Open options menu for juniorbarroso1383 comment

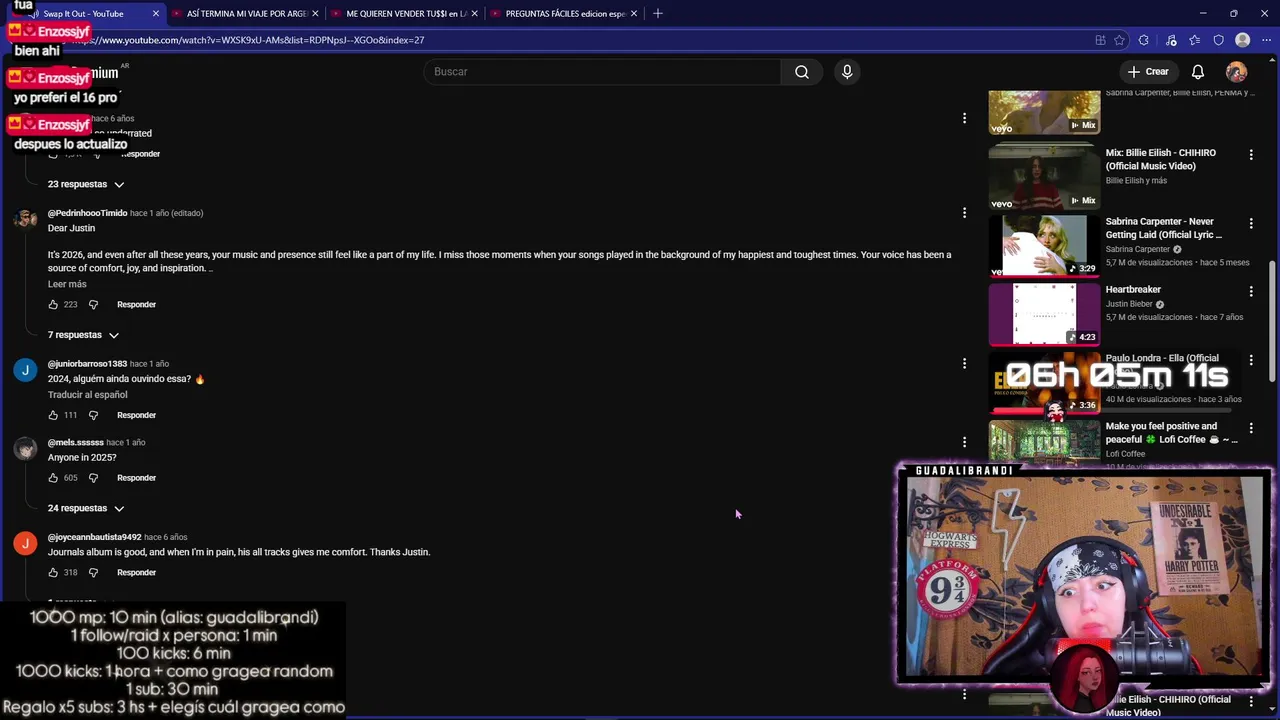(x=964, y=364)
